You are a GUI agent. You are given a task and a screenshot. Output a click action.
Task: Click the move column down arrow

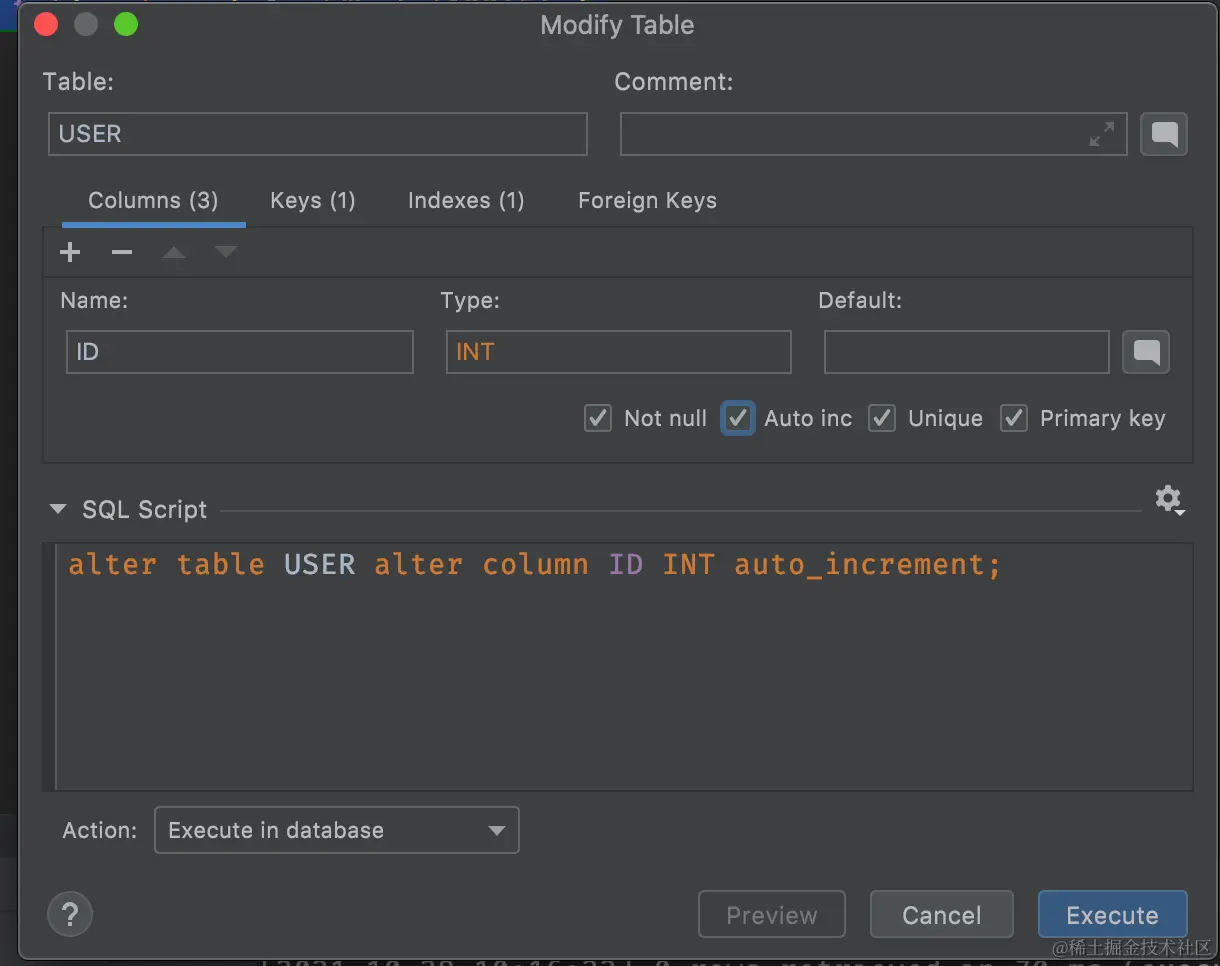pos(226,252)
